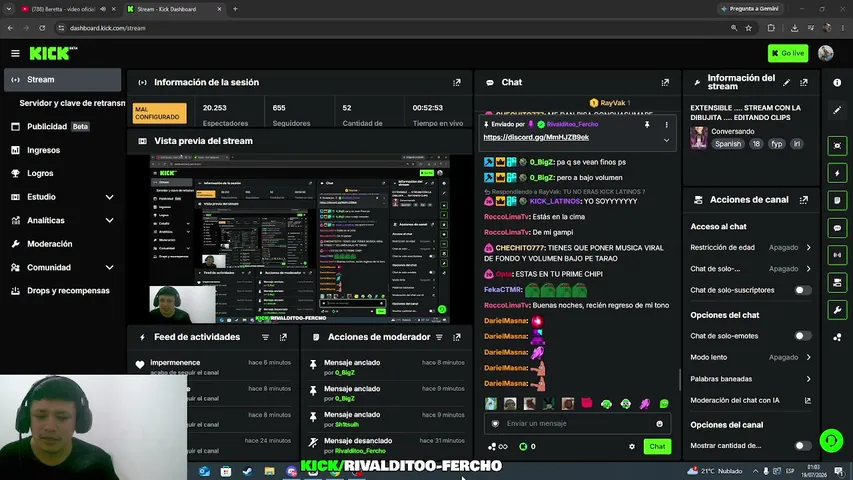
Task: Open Moderación del chat con IA
Action: 751,401
